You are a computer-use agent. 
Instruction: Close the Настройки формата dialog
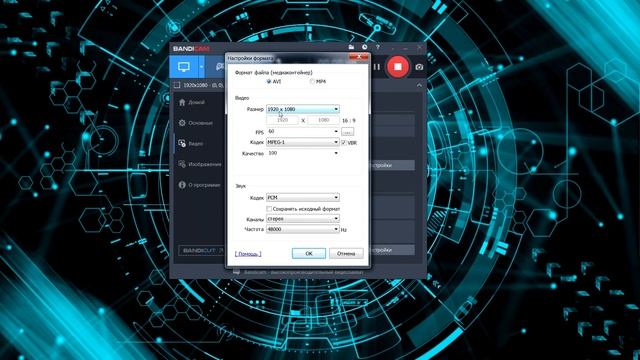[x=358, y=57]
